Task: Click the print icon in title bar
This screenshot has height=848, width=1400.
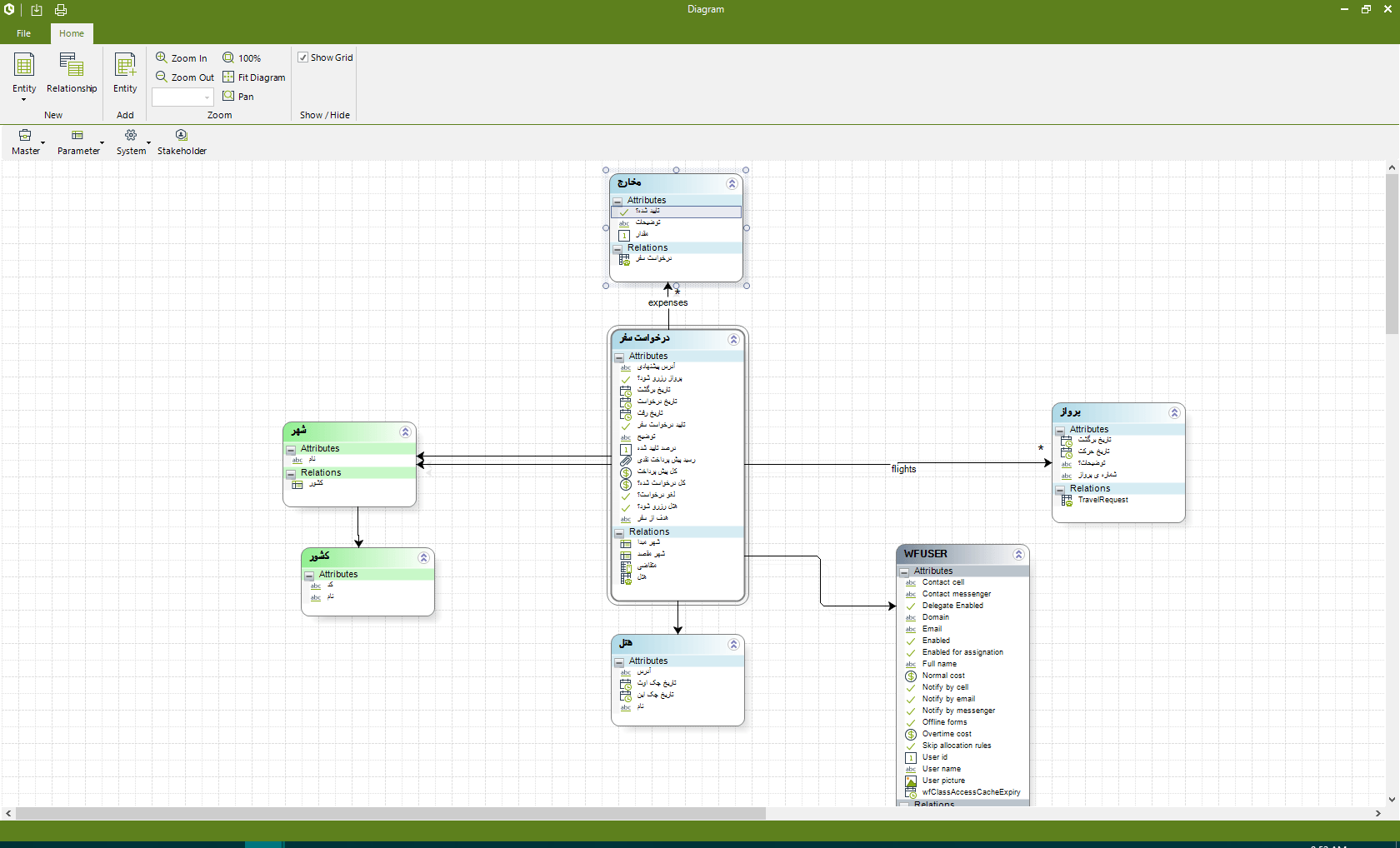Action: click(x=61, y=10)
